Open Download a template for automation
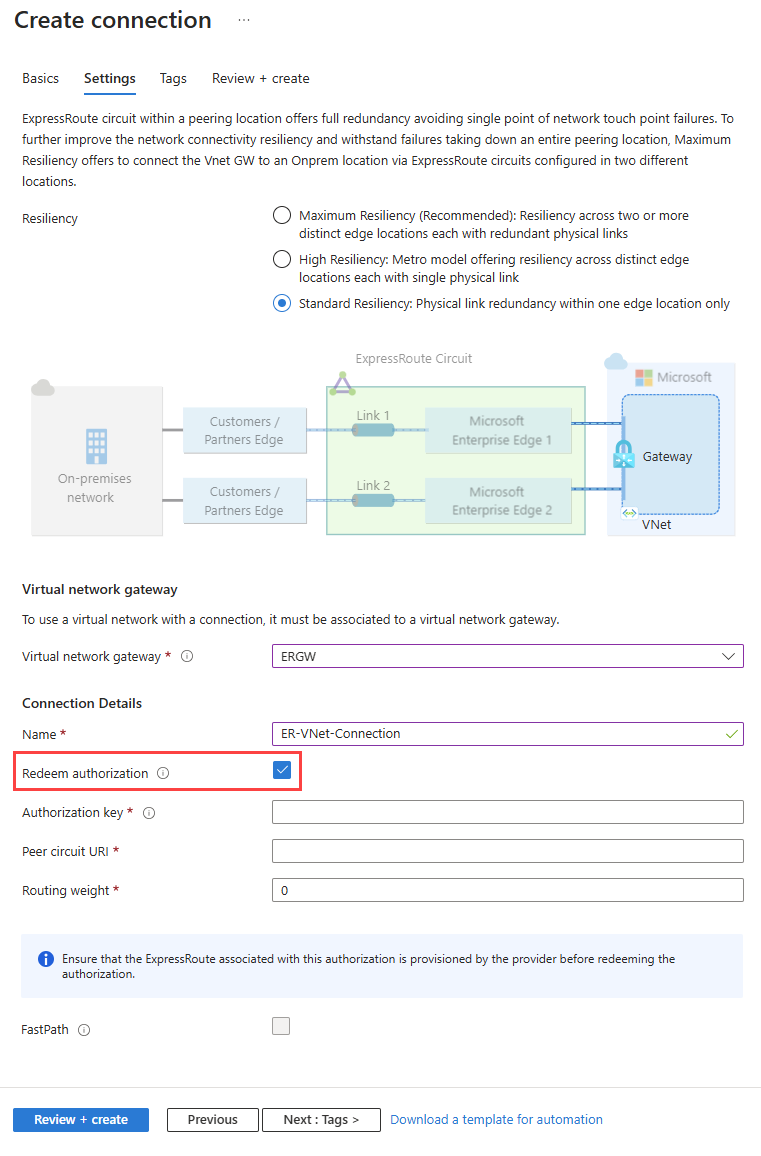 [496, 1119]
